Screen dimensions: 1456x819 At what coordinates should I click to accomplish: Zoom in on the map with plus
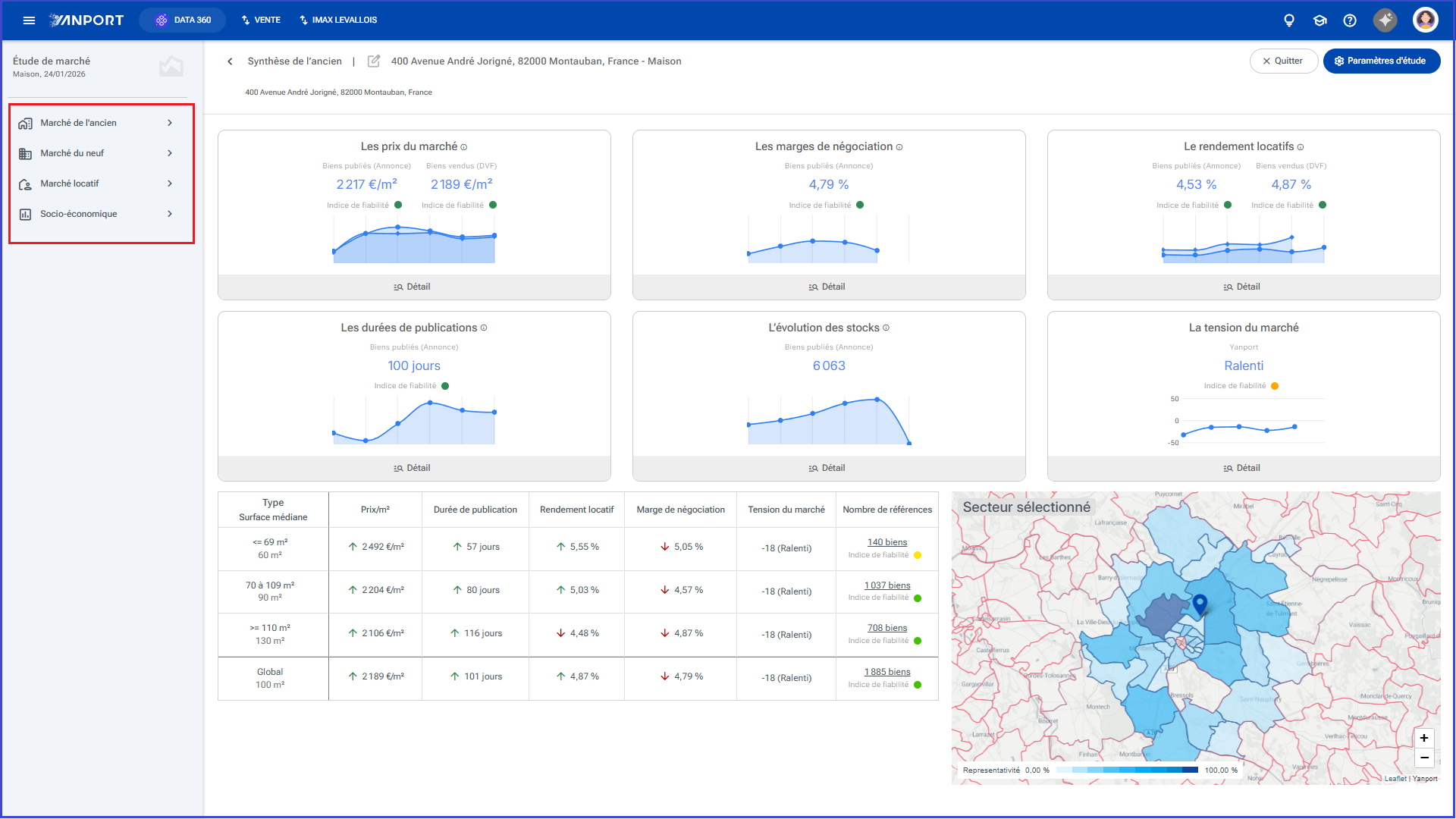[1424, 738]
